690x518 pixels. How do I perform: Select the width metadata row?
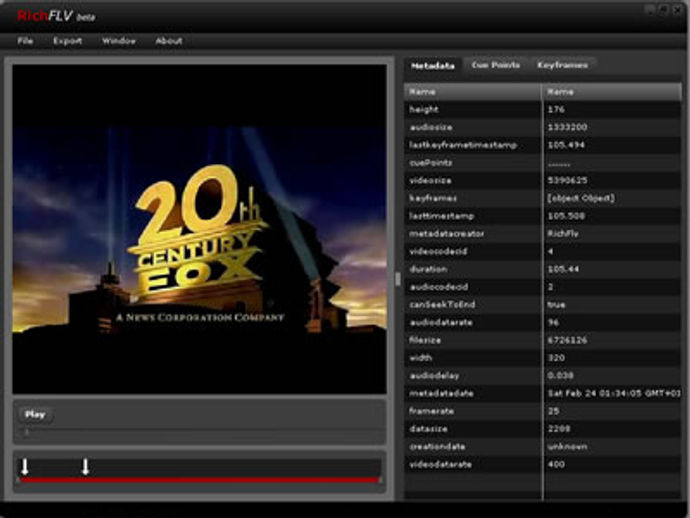click(543, 358)
